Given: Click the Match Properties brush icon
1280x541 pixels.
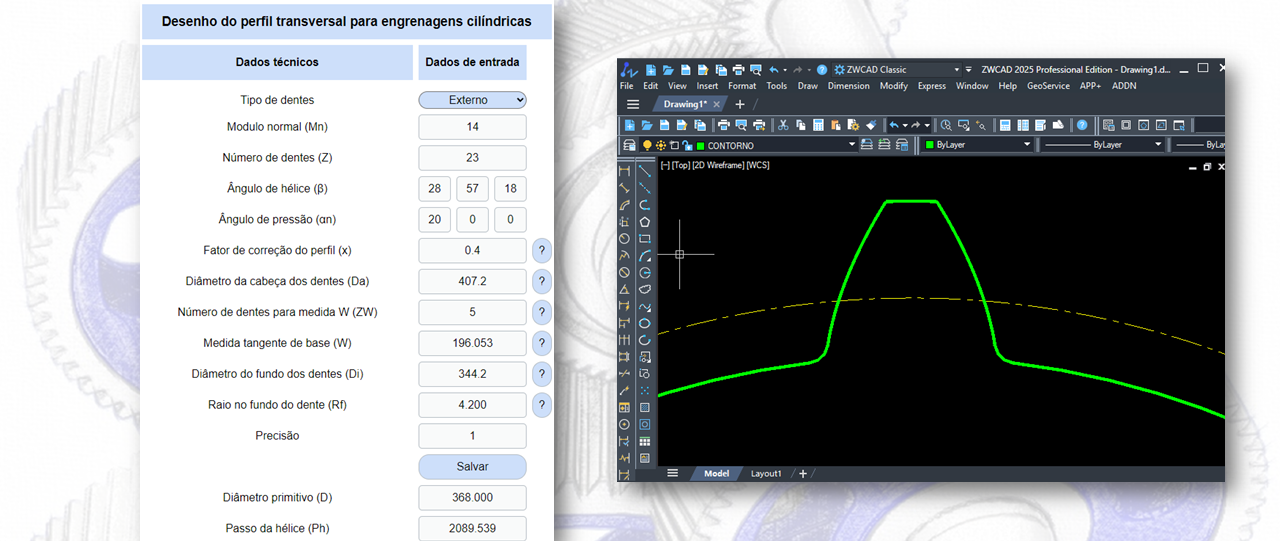Looking at the screenshot, I should 871,125.
